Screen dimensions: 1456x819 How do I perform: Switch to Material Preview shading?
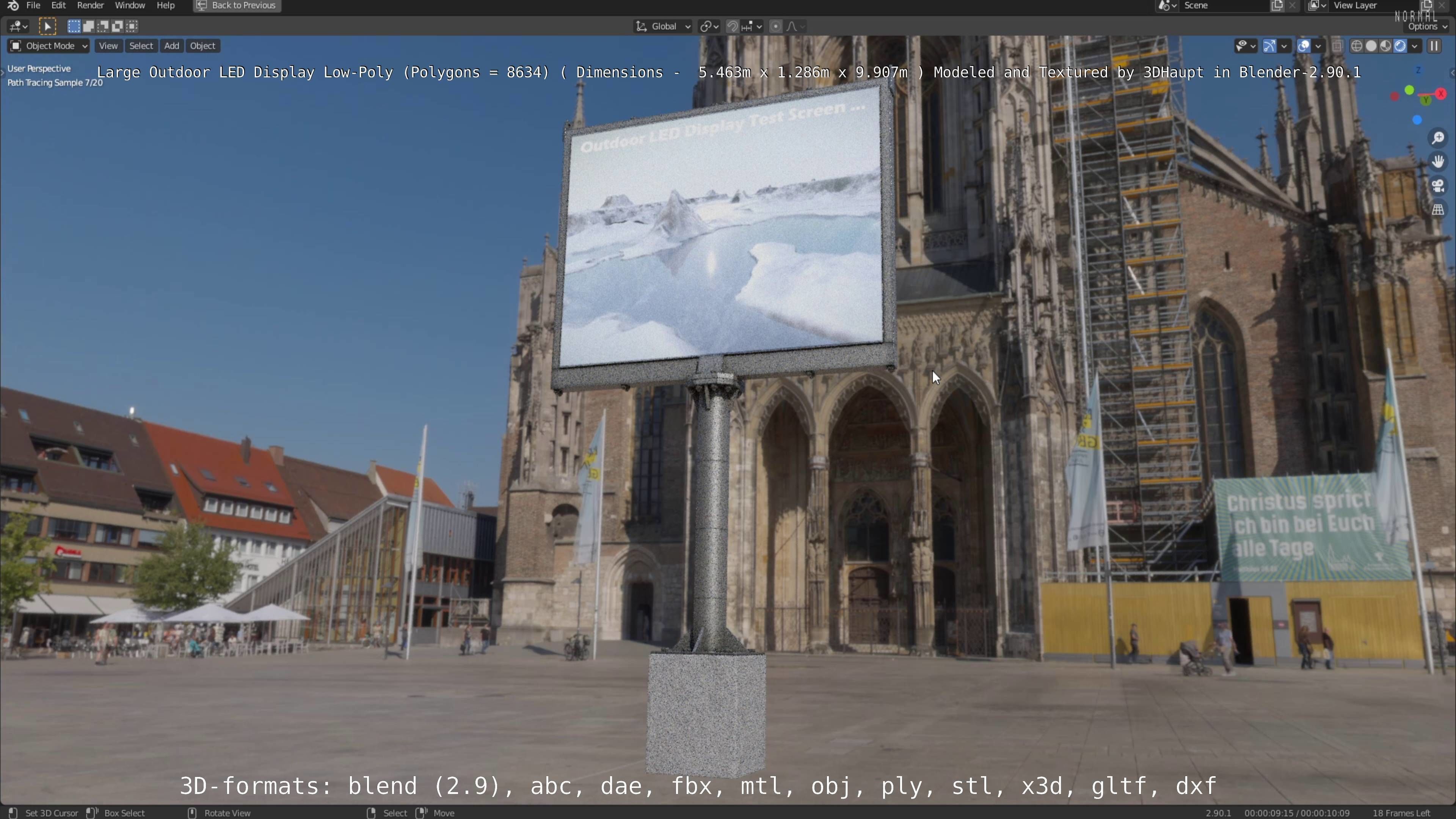tap(1385, 46)
